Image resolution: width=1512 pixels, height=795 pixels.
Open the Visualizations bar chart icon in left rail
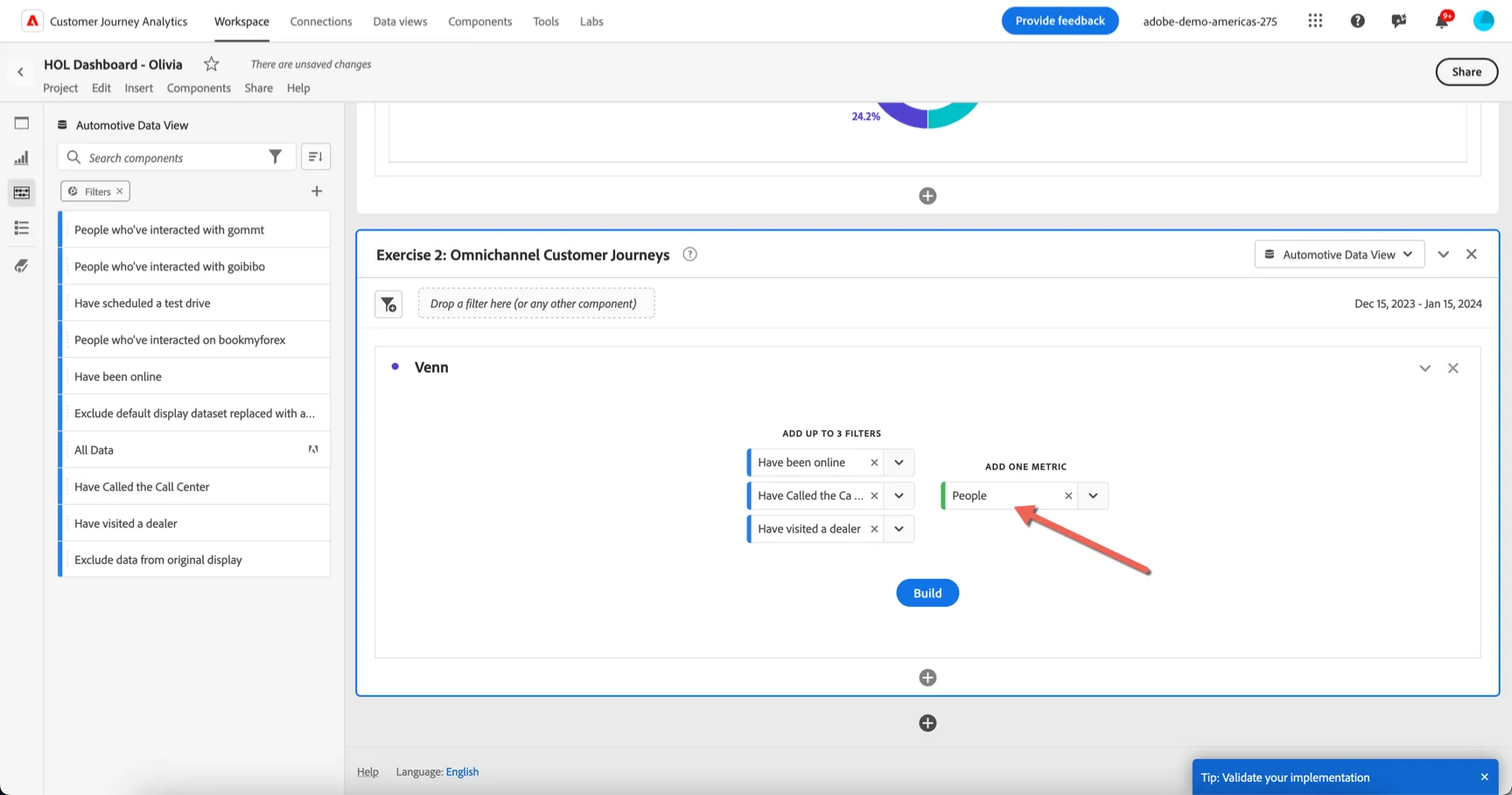pyautogui.click(x=22, y=158)
